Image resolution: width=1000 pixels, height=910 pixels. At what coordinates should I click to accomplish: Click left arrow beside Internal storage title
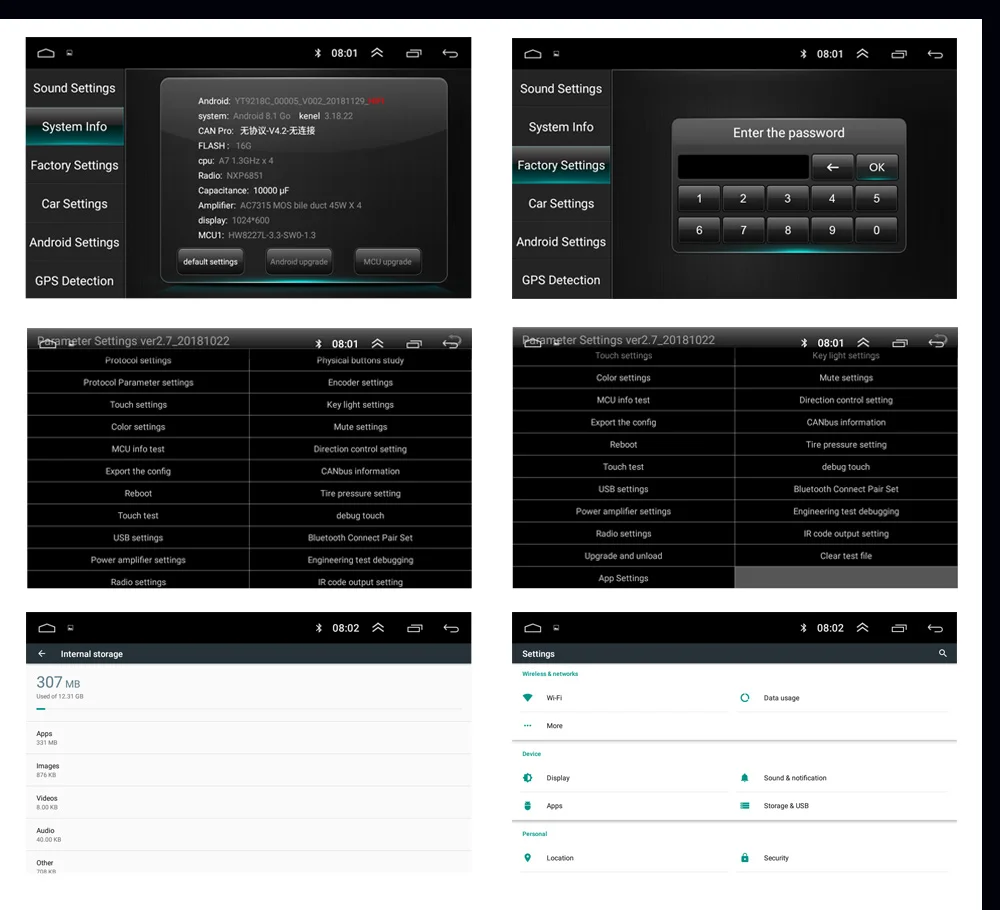[42, 654]
